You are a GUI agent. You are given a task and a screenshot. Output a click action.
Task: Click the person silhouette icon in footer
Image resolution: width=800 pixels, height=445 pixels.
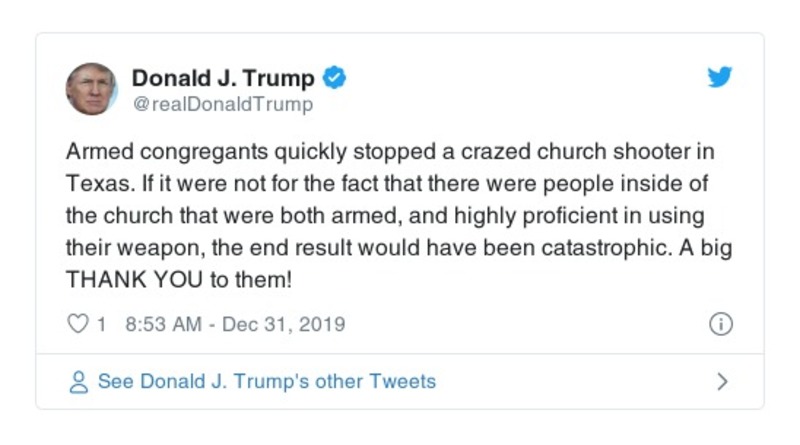click(x=77, y=382)
